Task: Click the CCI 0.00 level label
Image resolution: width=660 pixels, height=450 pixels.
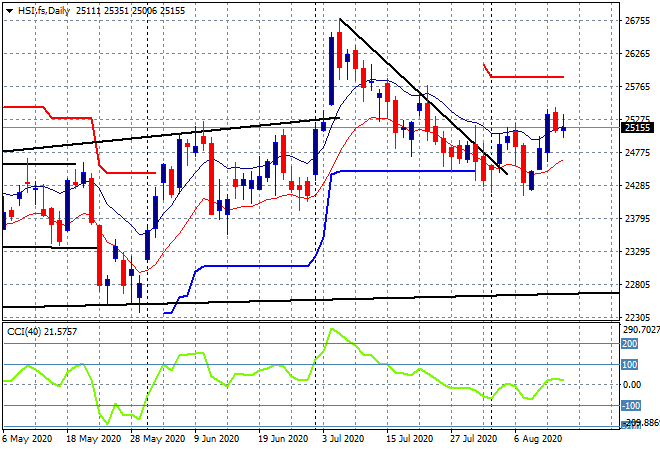Action: tap(632, 384)
